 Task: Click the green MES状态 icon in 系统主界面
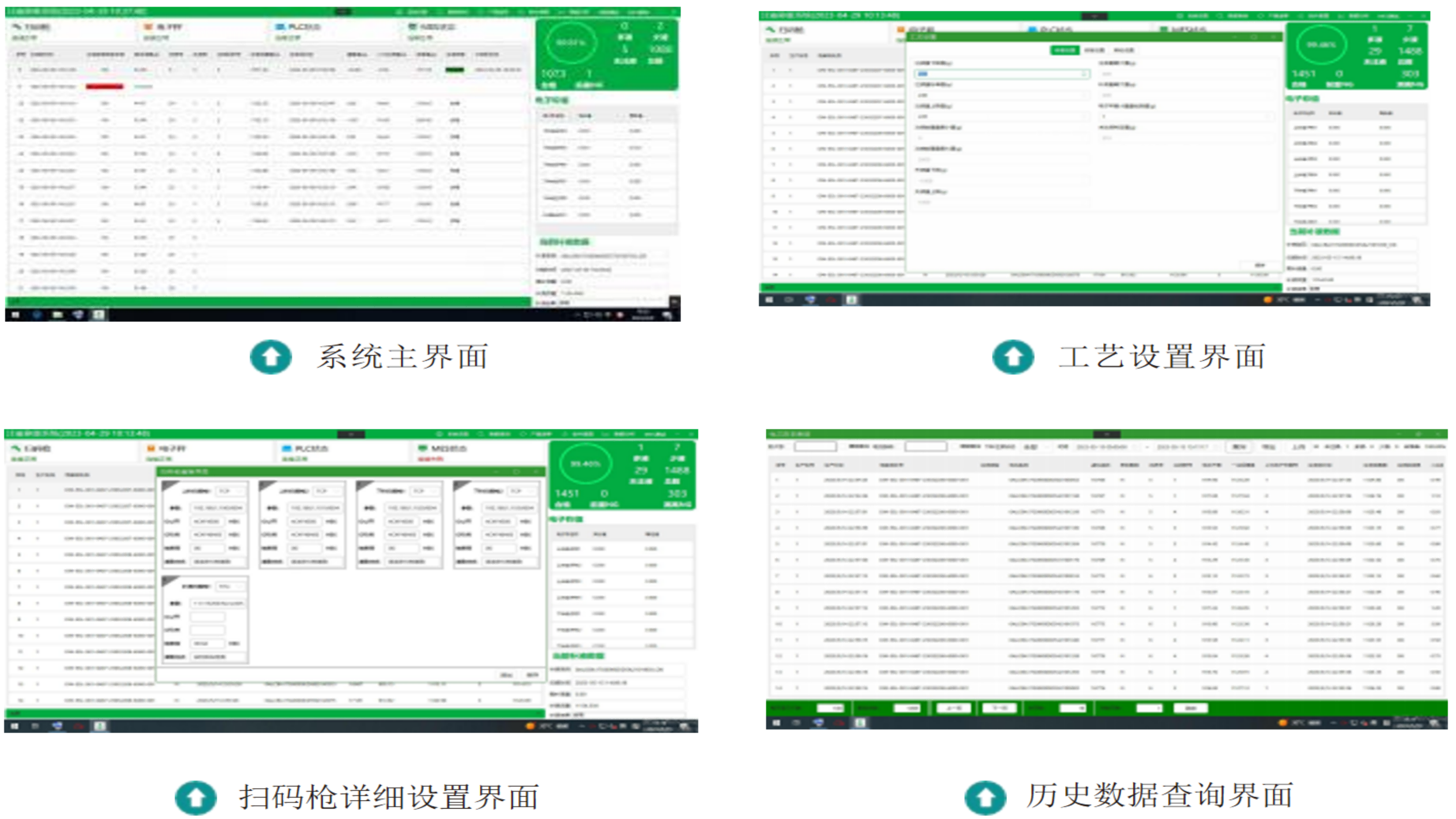pyautogui.click(x=413, y=26)
